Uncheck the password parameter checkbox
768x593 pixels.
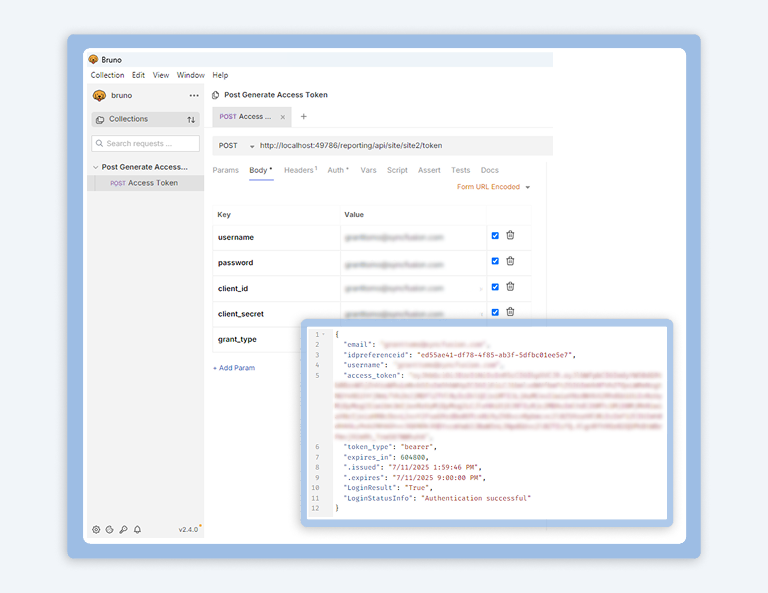(x=495, y=261)
